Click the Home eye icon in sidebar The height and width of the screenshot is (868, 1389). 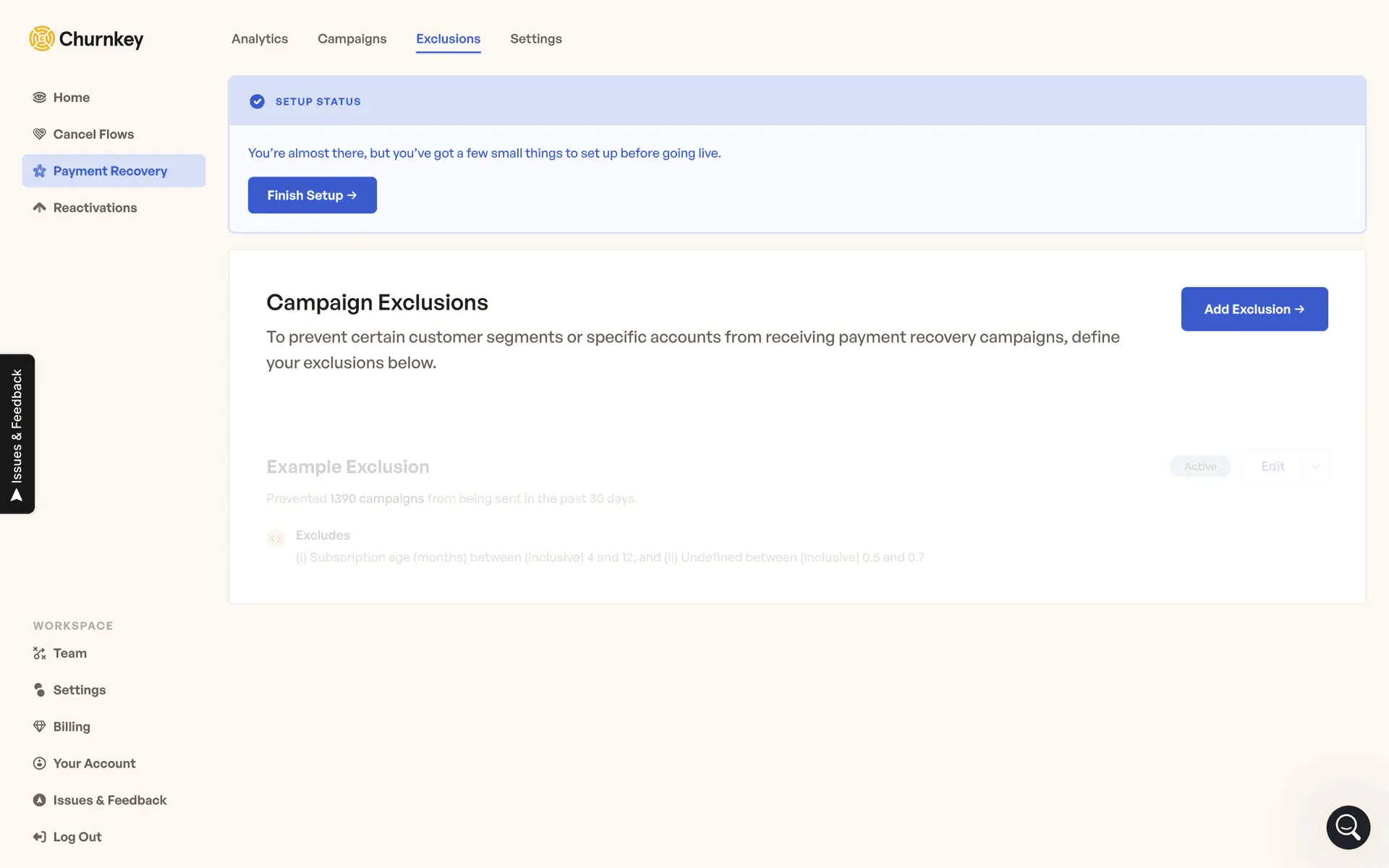coord(40,98)
